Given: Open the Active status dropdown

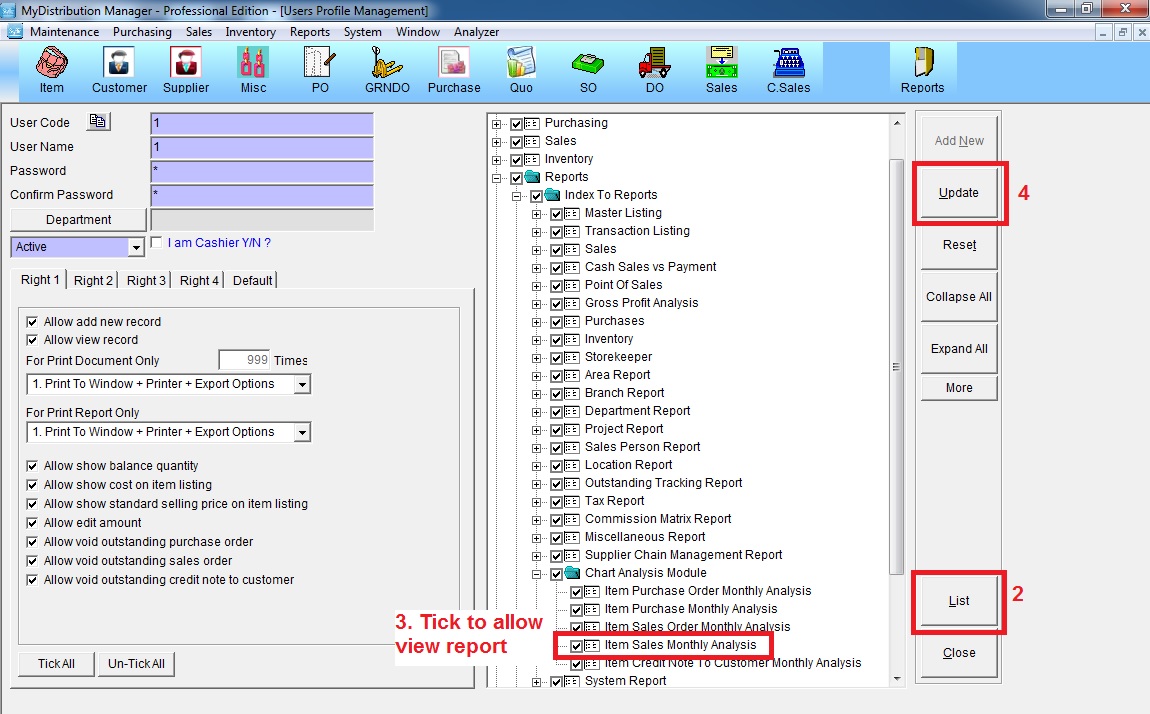Looking at the screenshot, I should coord(136,247).
